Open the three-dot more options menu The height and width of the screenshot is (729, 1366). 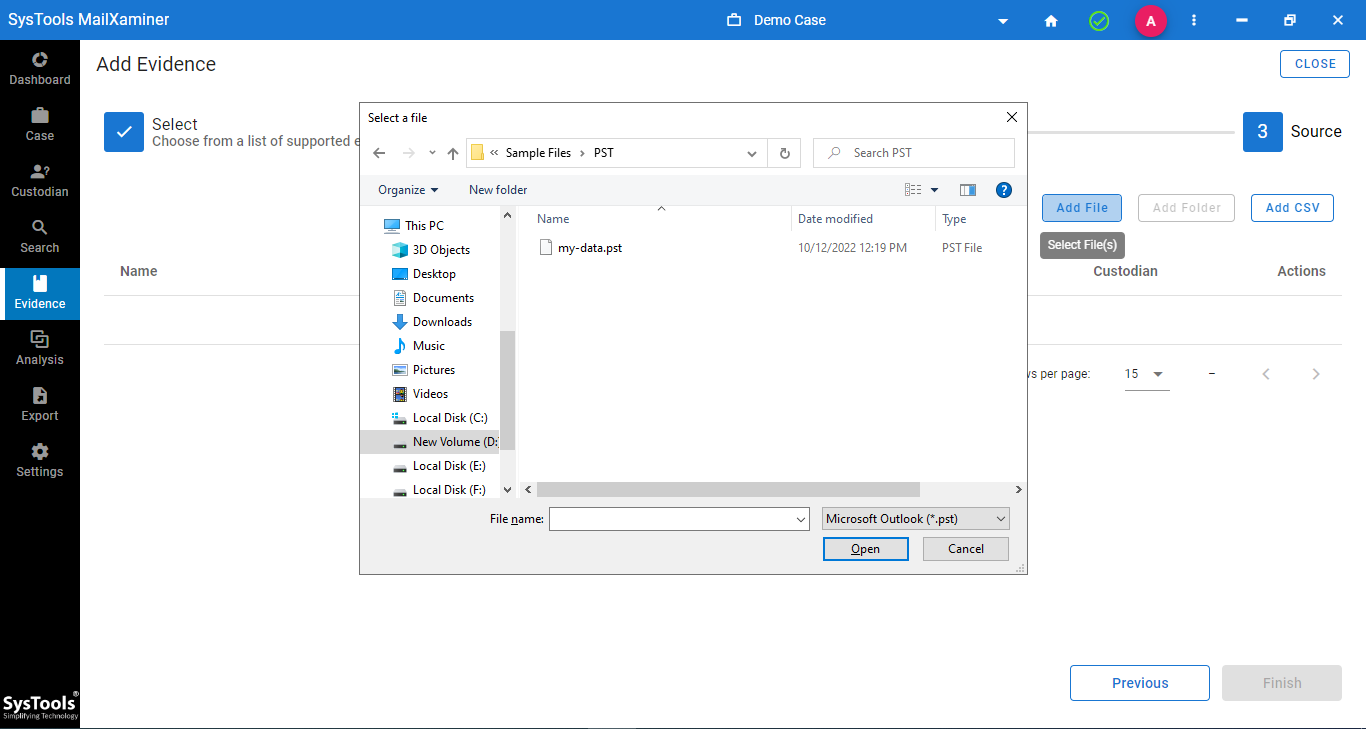click(1194, 20)
